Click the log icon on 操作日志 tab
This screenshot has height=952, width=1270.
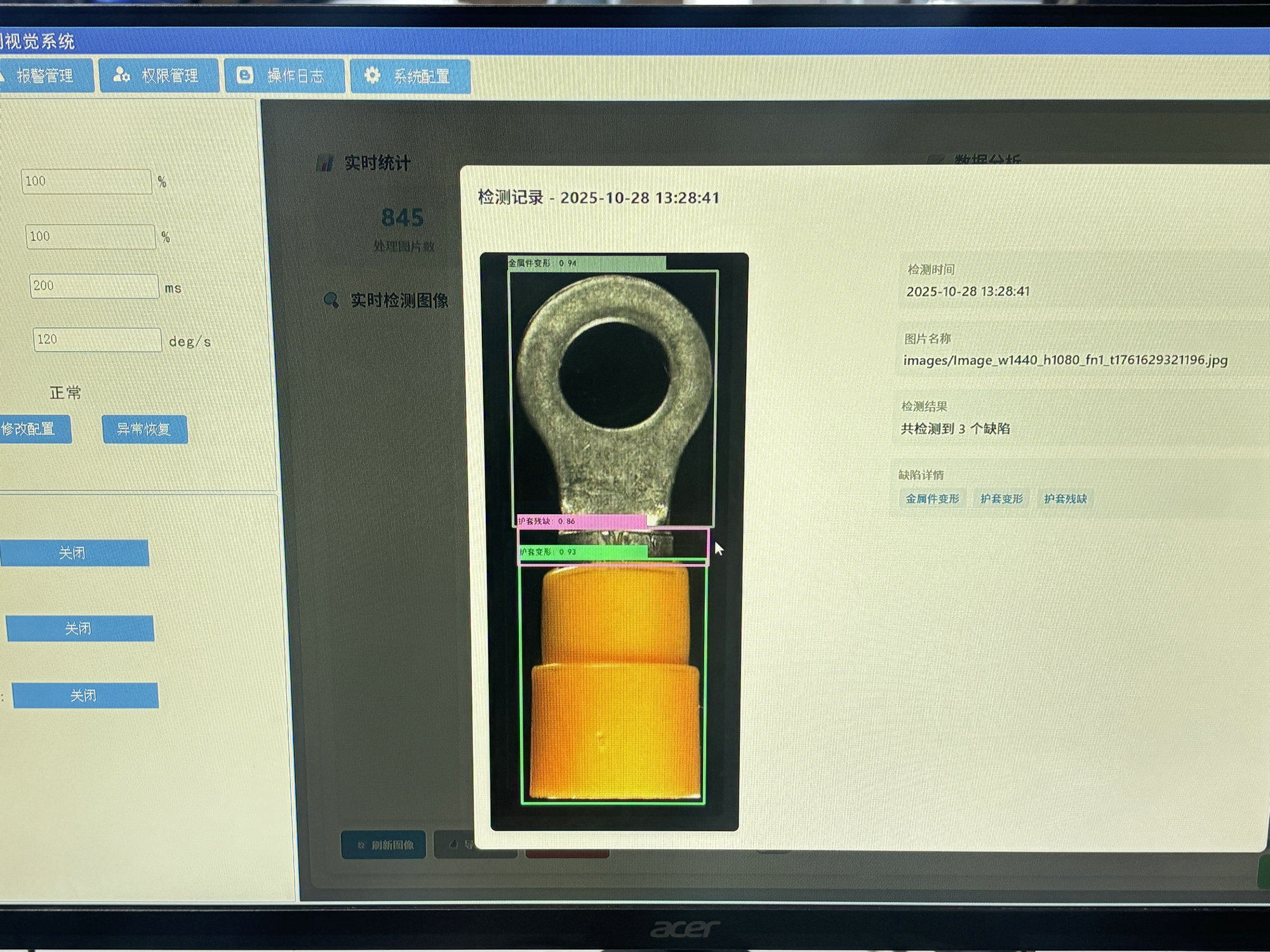click(x=245, y=76)
